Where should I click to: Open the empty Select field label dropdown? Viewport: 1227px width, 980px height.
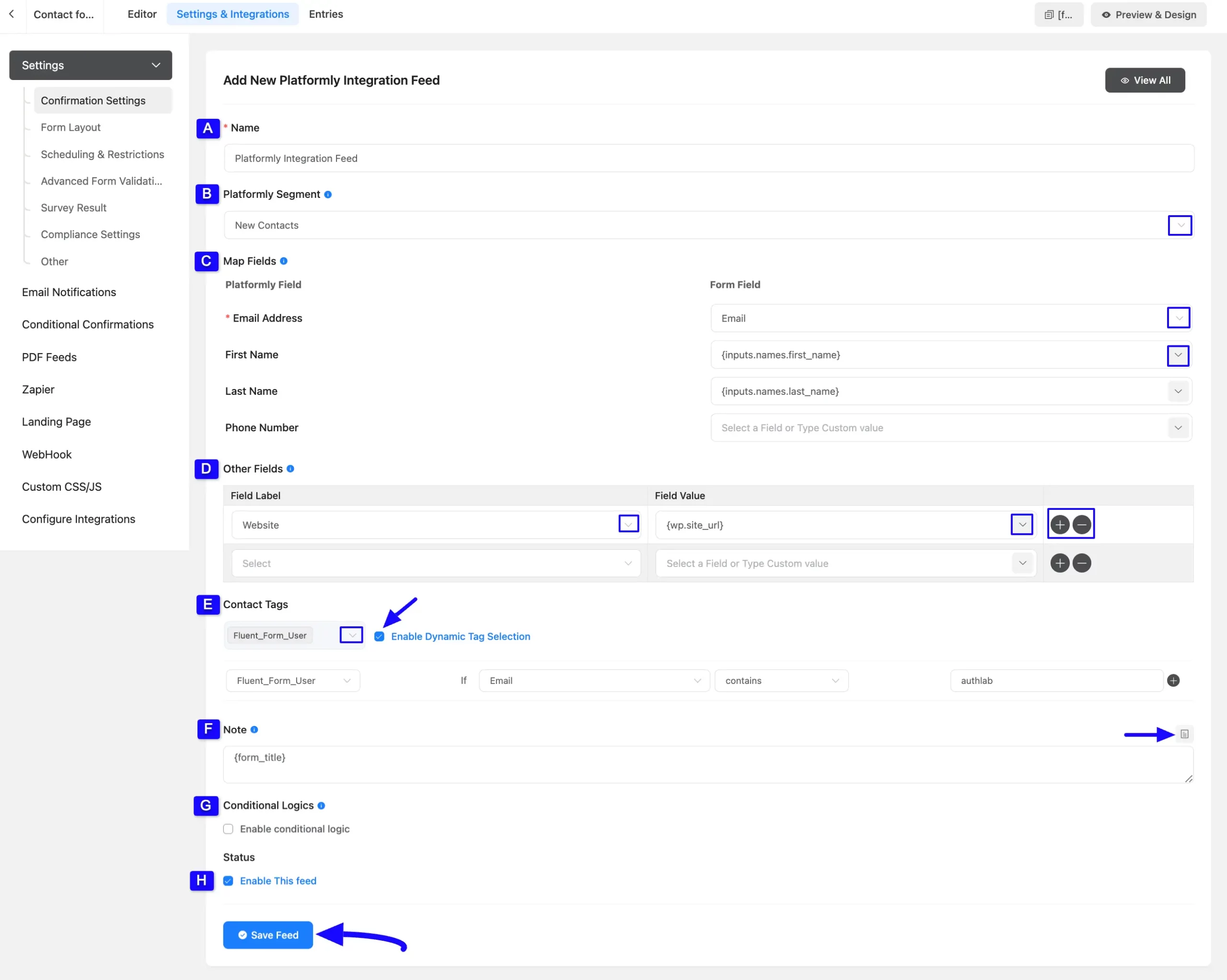pyautogui.click(x=436, y=564)
